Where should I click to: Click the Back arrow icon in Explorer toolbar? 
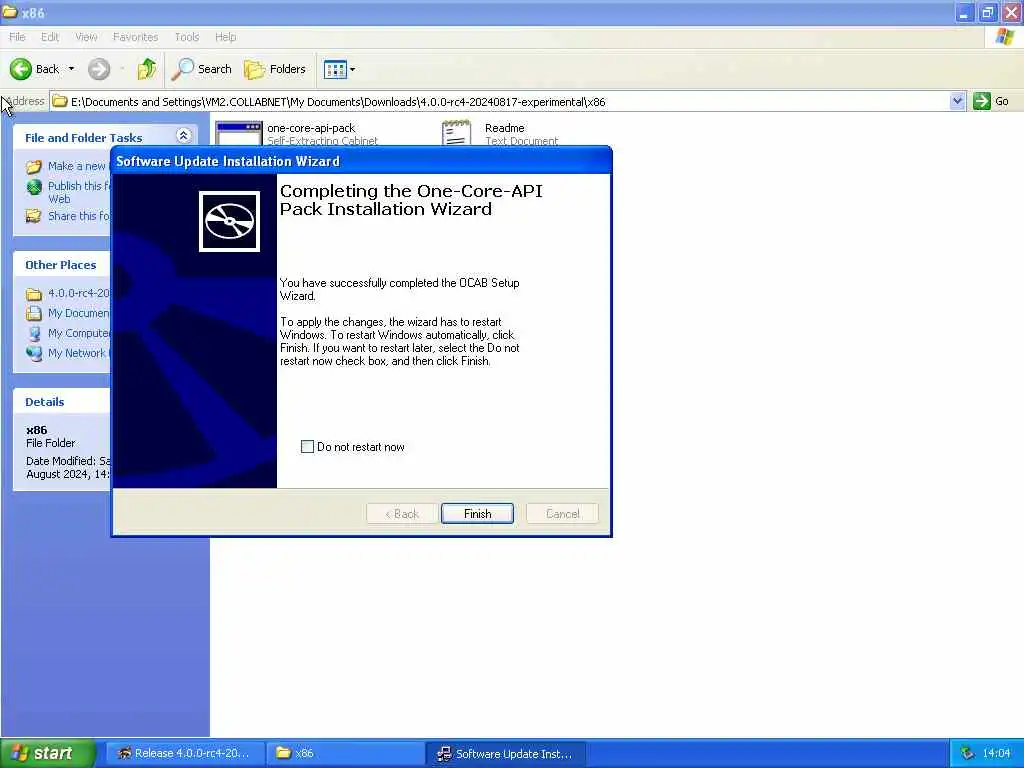[21, 69]
